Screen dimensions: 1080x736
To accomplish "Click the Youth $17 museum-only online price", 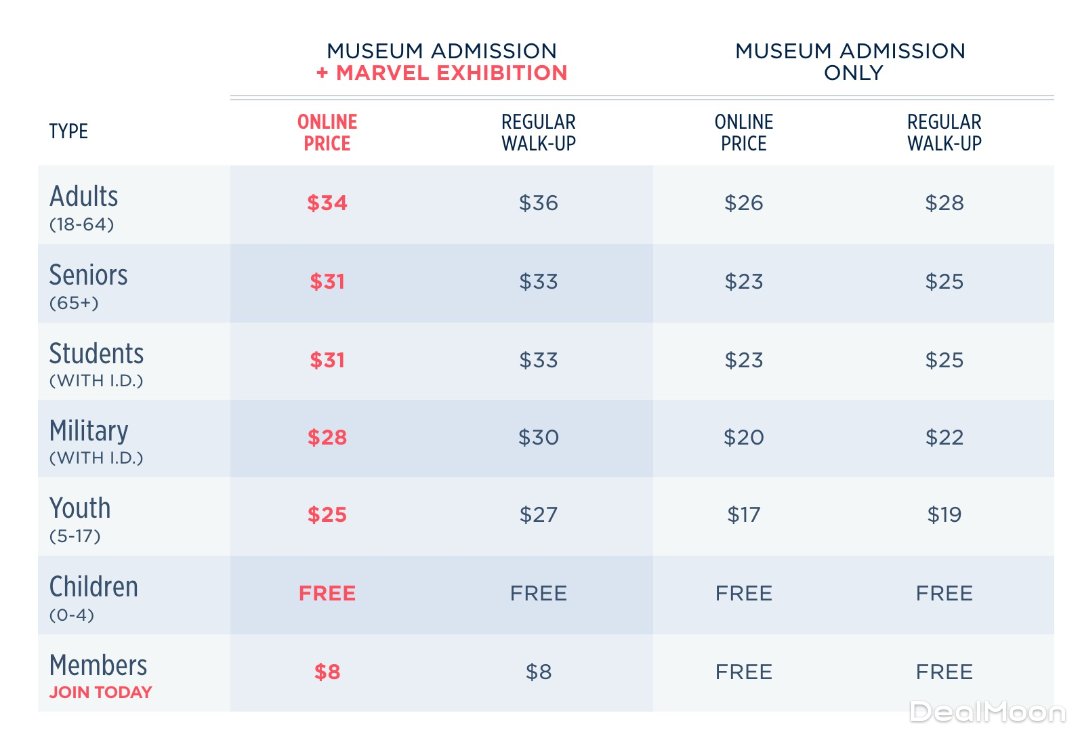I will coord(744,516).
